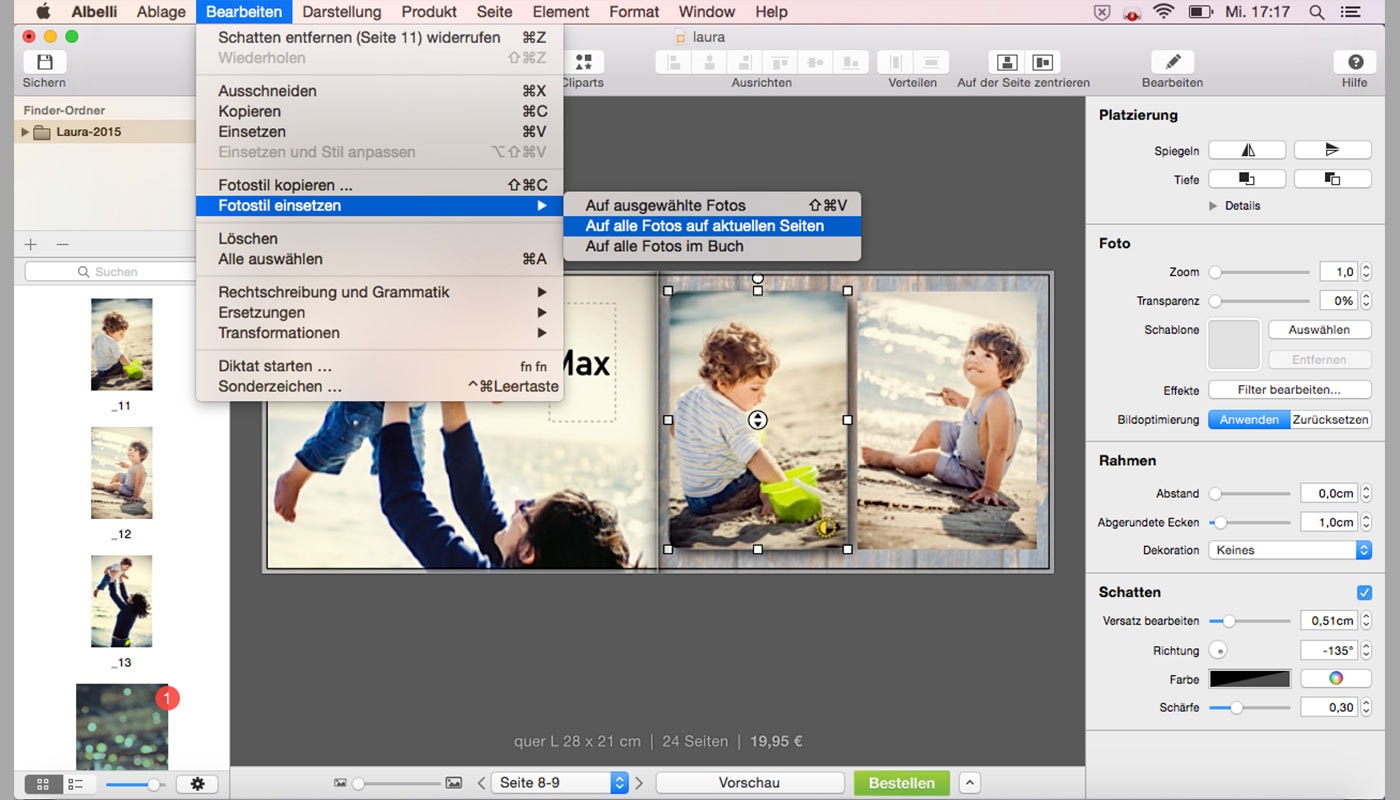
Task: Select Zurücksetzen for Bildoptimierung
Action: pyautogui.click(x=1330, y=420)
